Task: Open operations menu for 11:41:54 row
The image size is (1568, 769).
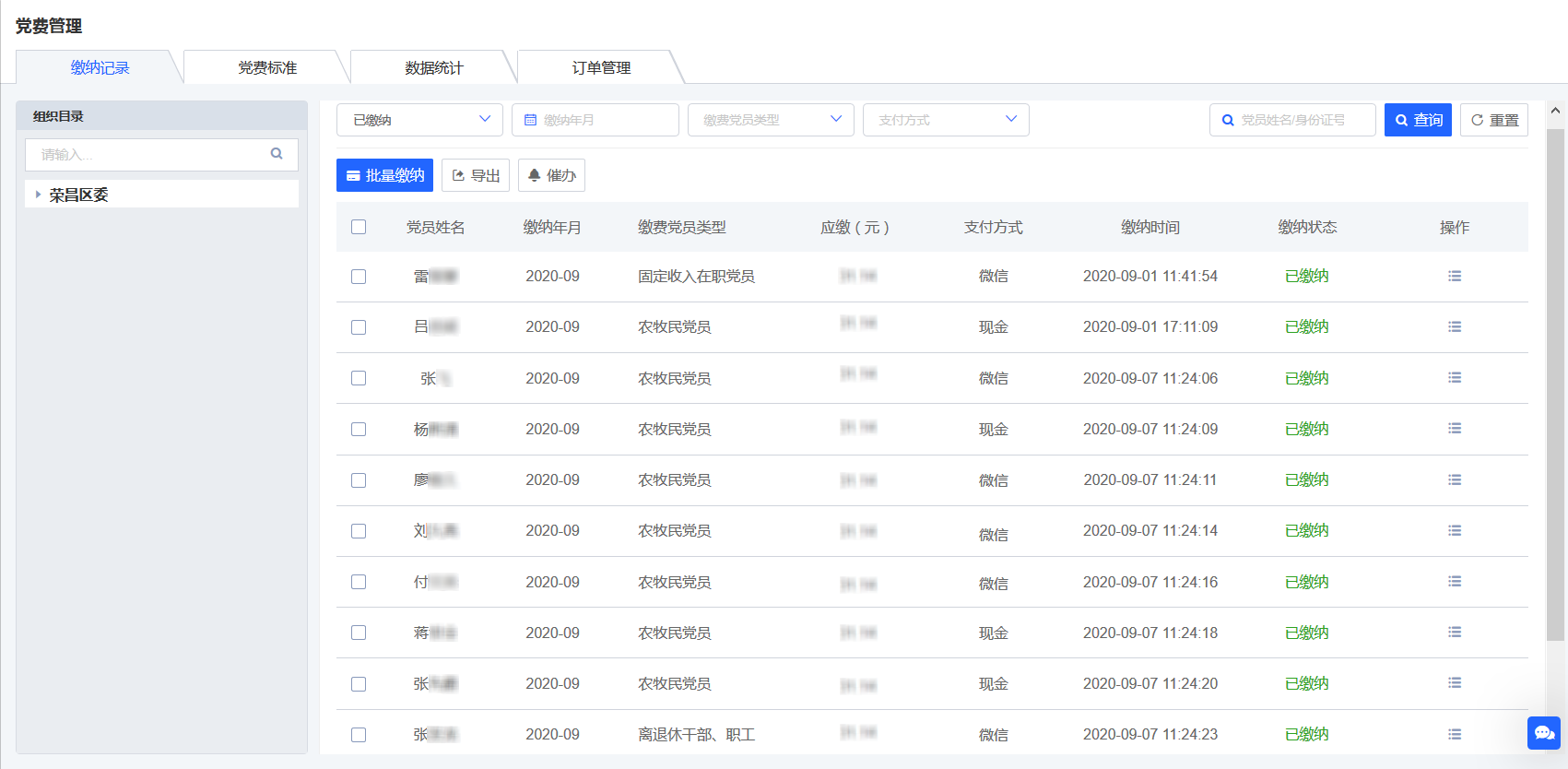Action: pos(1455,276)
